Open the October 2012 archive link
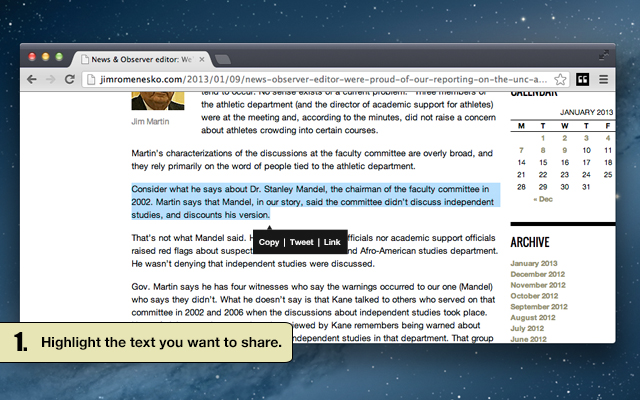The image size is (640, 400). click(x=534, y=296)
